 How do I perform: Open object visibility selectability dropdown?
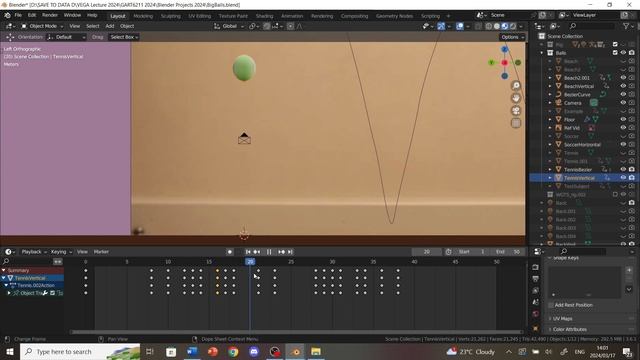coord(428,26)
